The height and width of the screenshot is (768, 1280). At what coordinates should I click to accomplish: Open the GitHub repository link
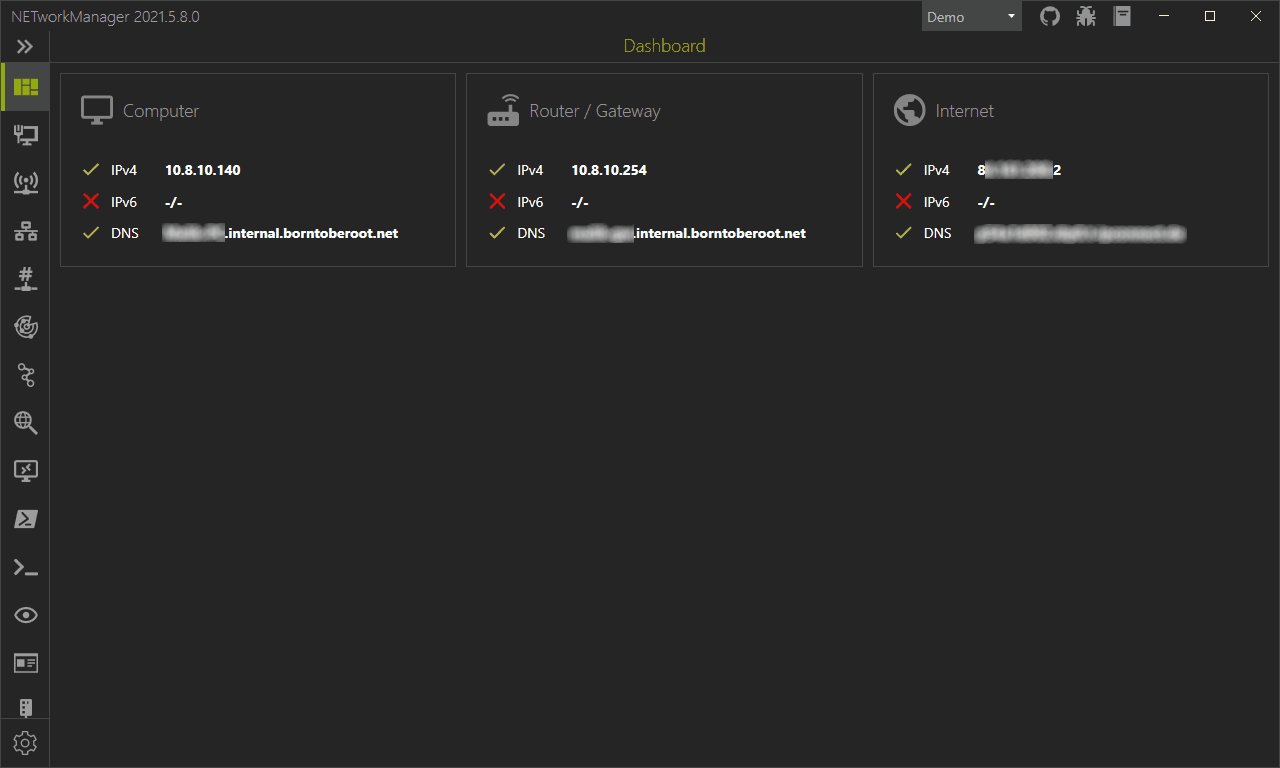tap(1049, 16)
